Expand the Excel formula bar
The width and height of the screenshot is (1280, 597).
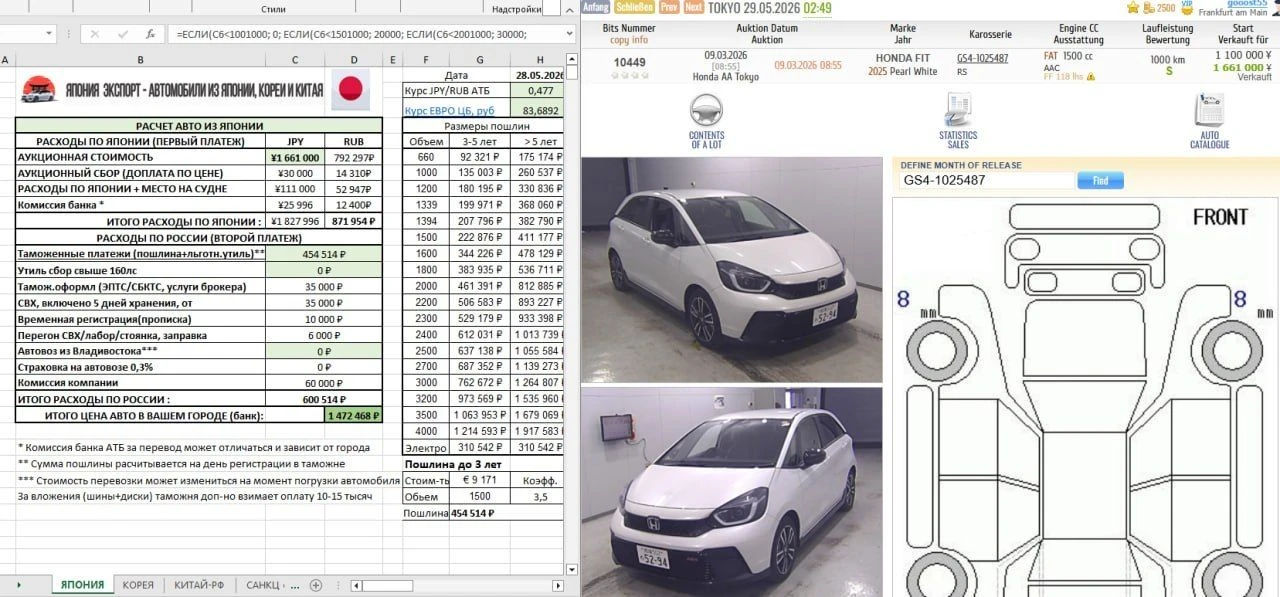tap(571, 33)
